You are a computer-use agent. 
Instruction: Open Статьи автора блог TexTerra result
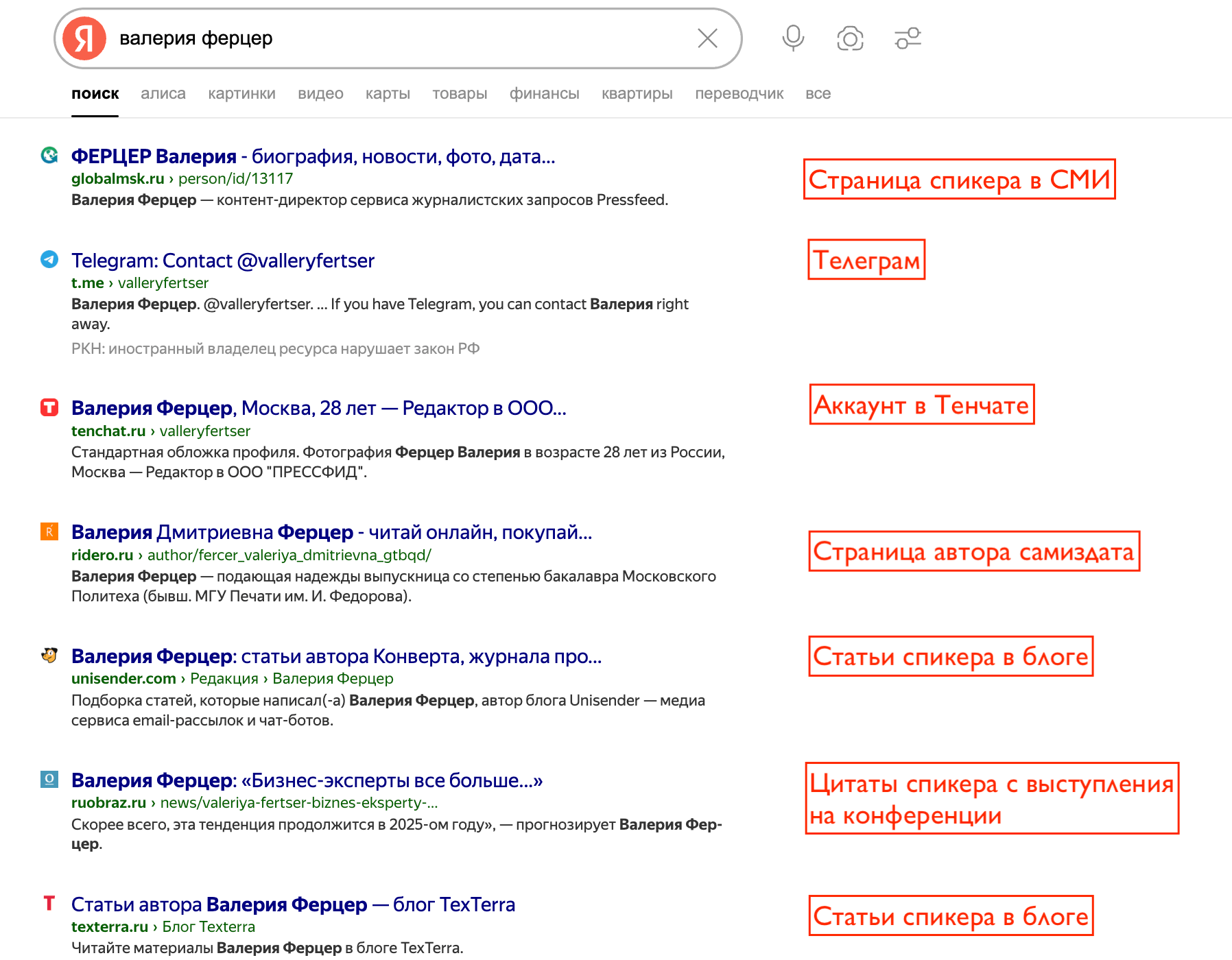point(293,904)
